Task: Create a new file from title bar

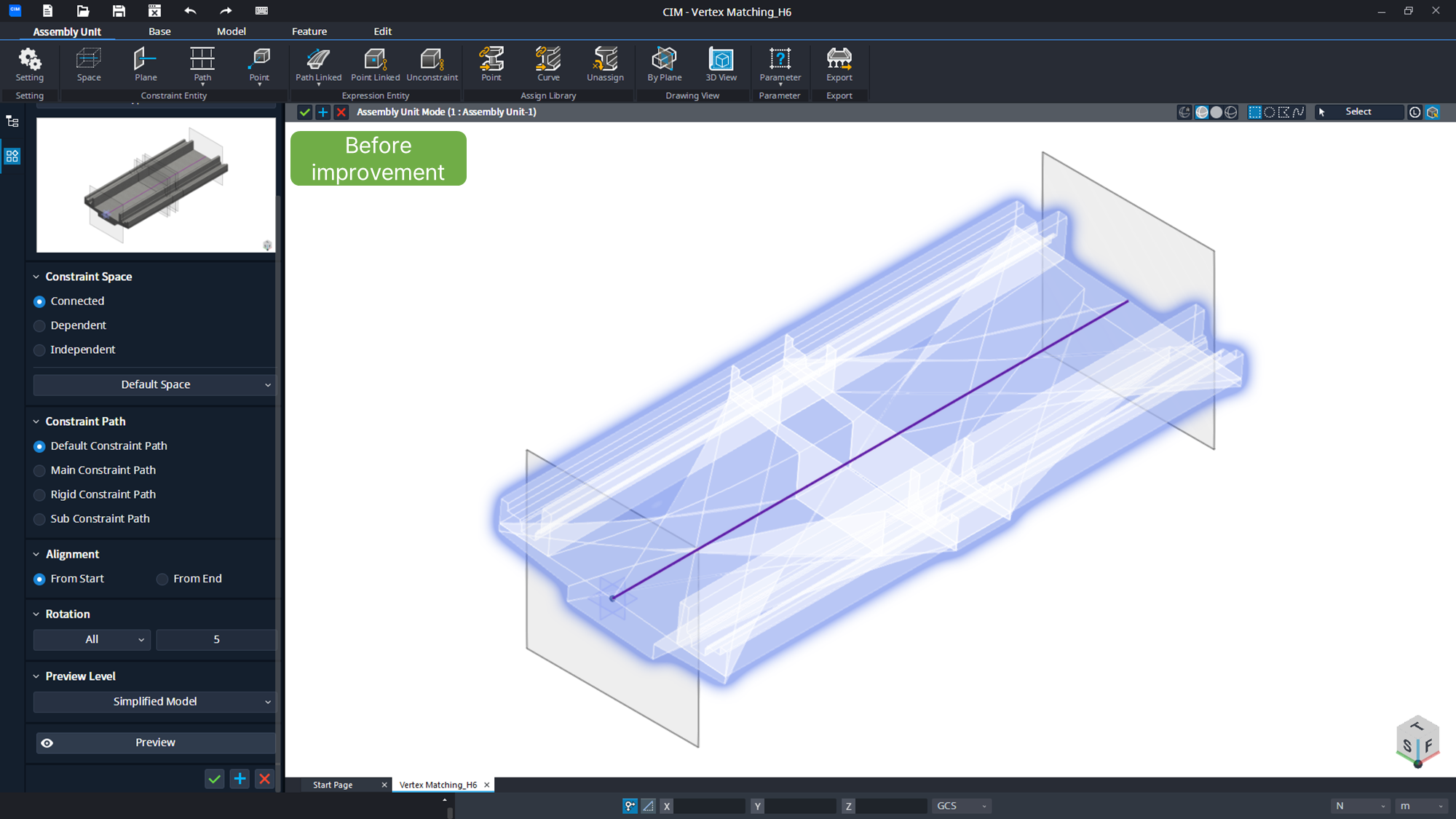Action: (x=47, y=11)
